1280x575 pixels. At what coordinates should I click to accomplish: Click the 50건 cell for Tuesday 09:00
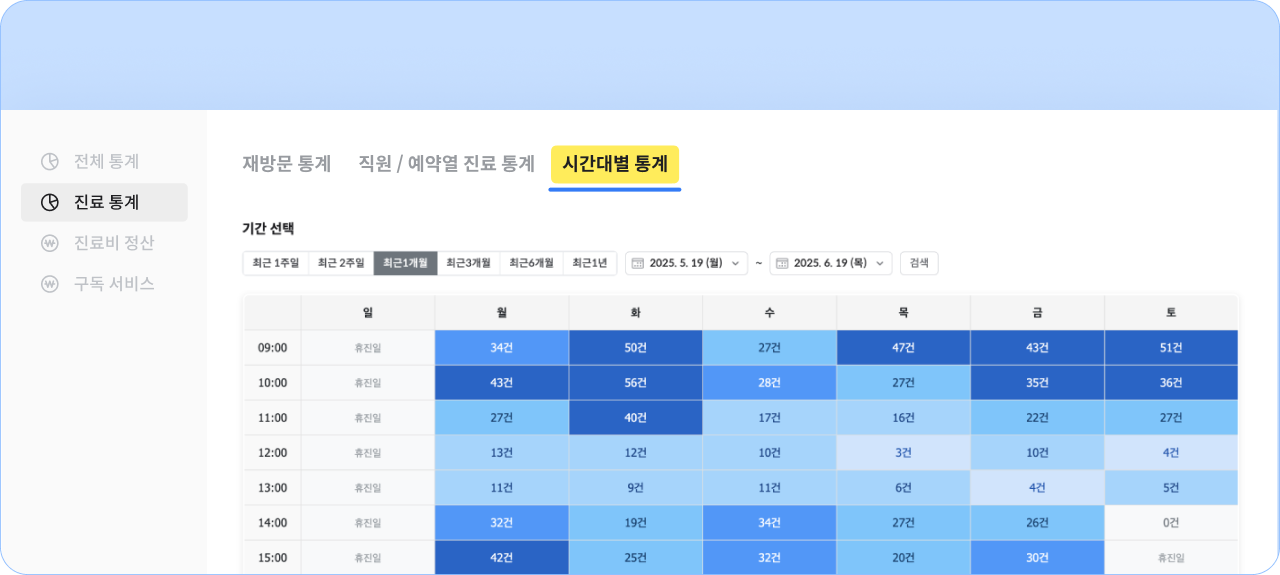636,348
